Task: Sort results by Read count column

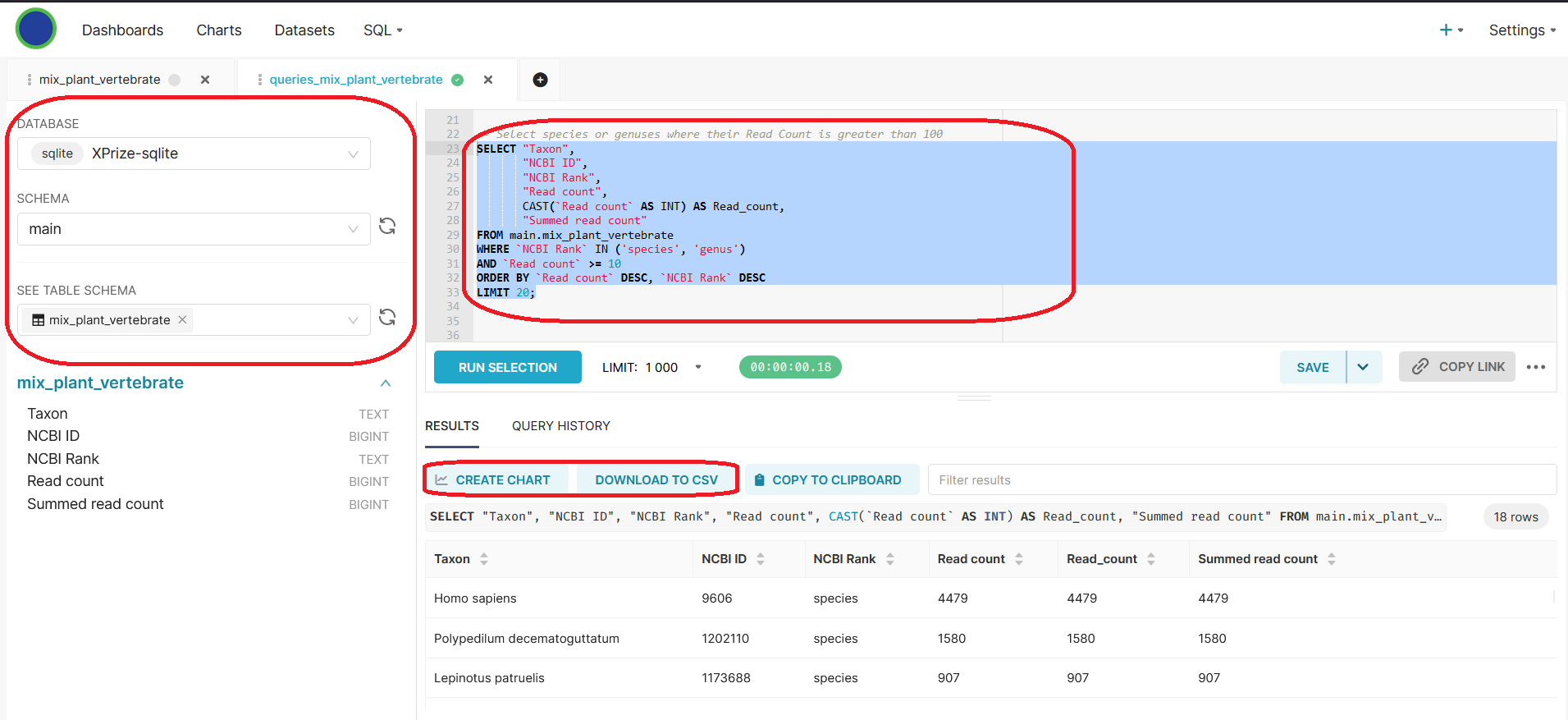Action: pos(1019,559)
